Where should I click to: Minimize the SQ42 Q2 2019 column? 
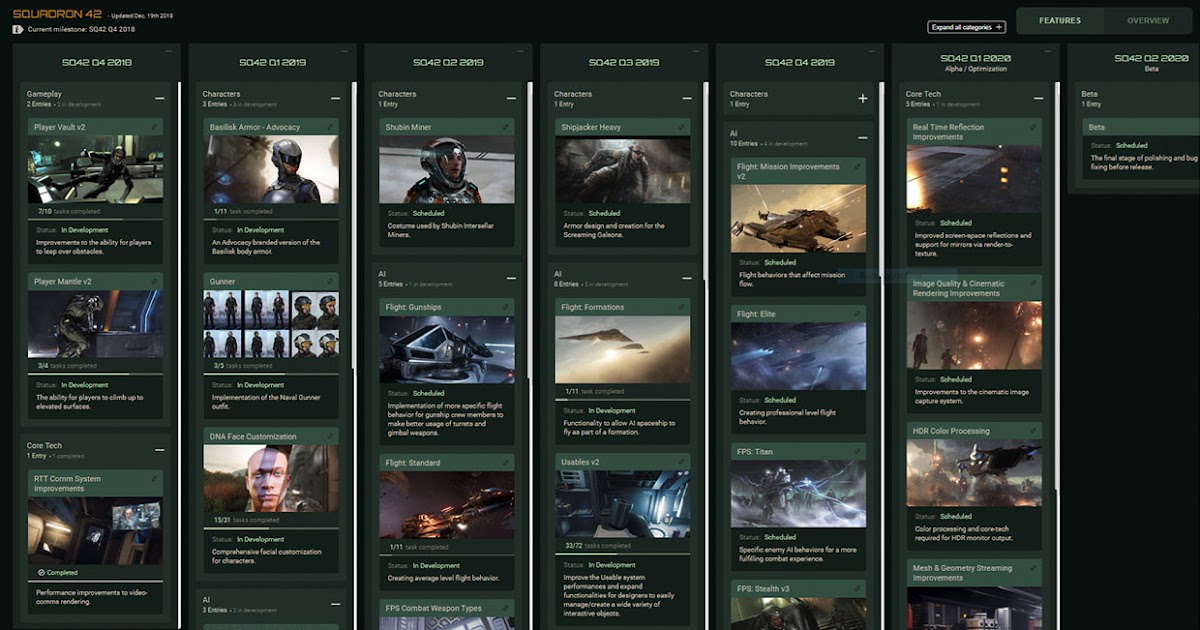pos(521,50)
